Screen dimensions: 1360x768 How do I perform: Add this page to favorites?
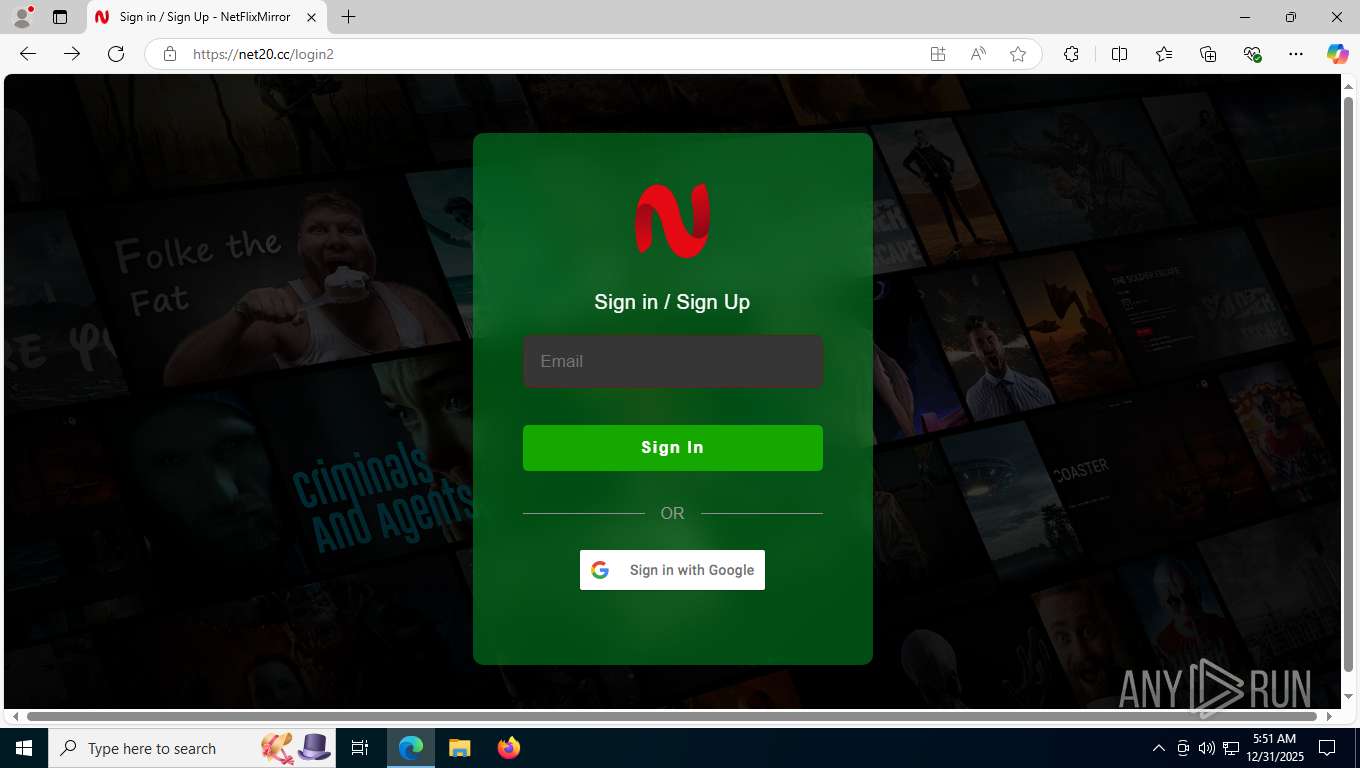click(1018, 54)
